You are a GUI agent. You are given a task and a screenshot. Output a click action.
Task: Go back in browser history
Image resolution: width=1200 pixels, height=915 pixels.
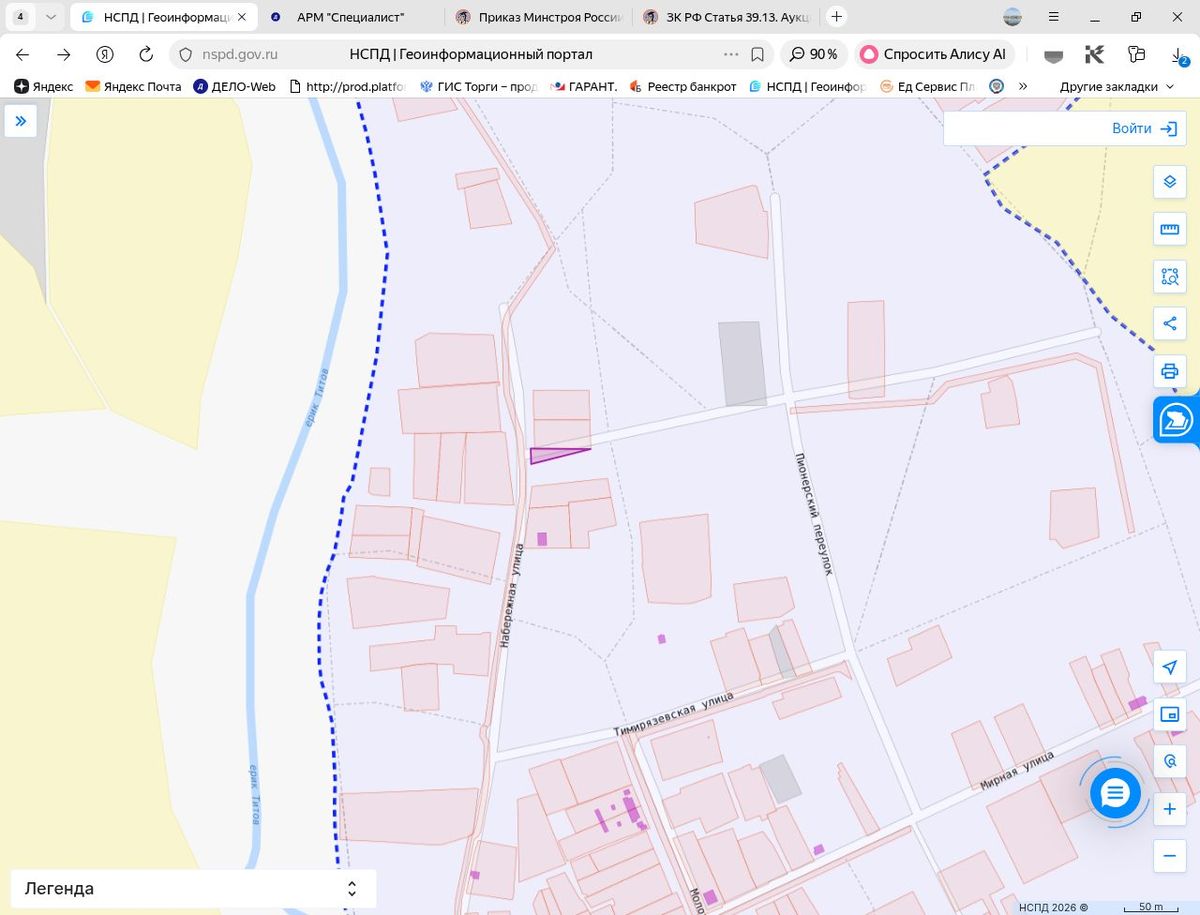22,55
